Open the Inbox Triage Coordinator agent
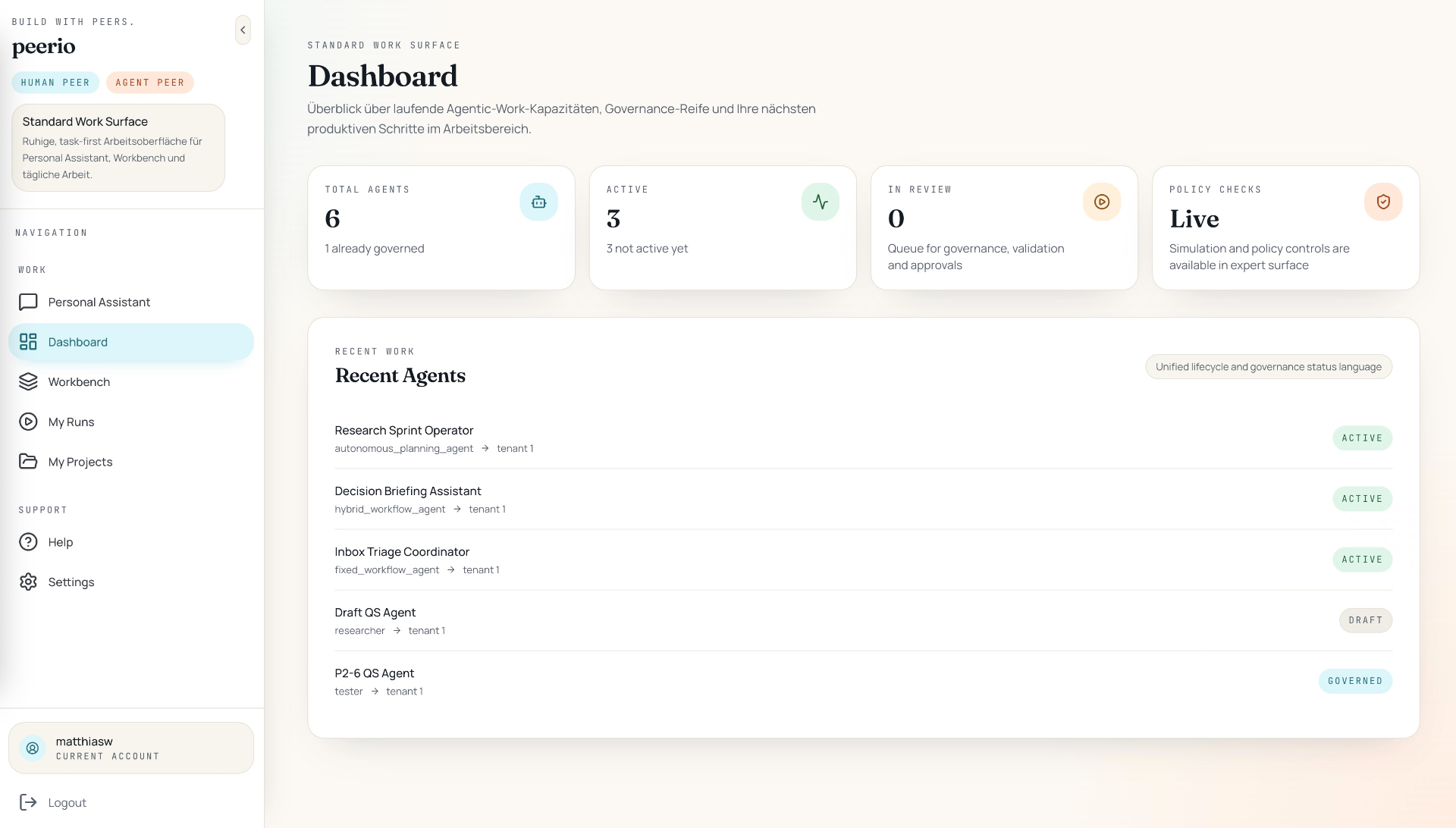 coord(863,560)
